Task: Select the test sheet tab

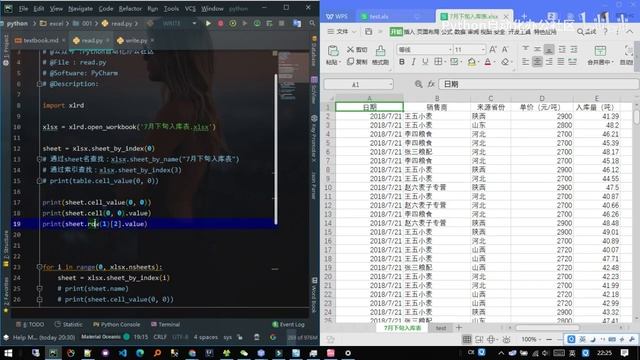Action: tap(440, 328)
